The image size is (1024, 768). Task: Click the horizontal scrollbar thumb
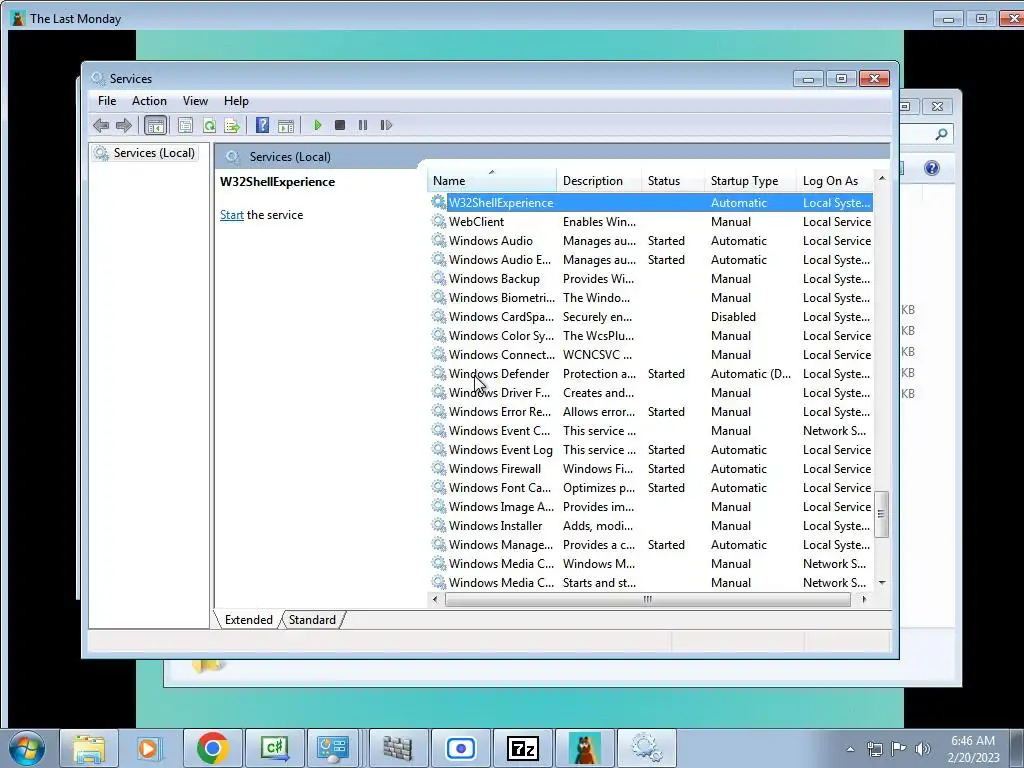coord(647,600)
